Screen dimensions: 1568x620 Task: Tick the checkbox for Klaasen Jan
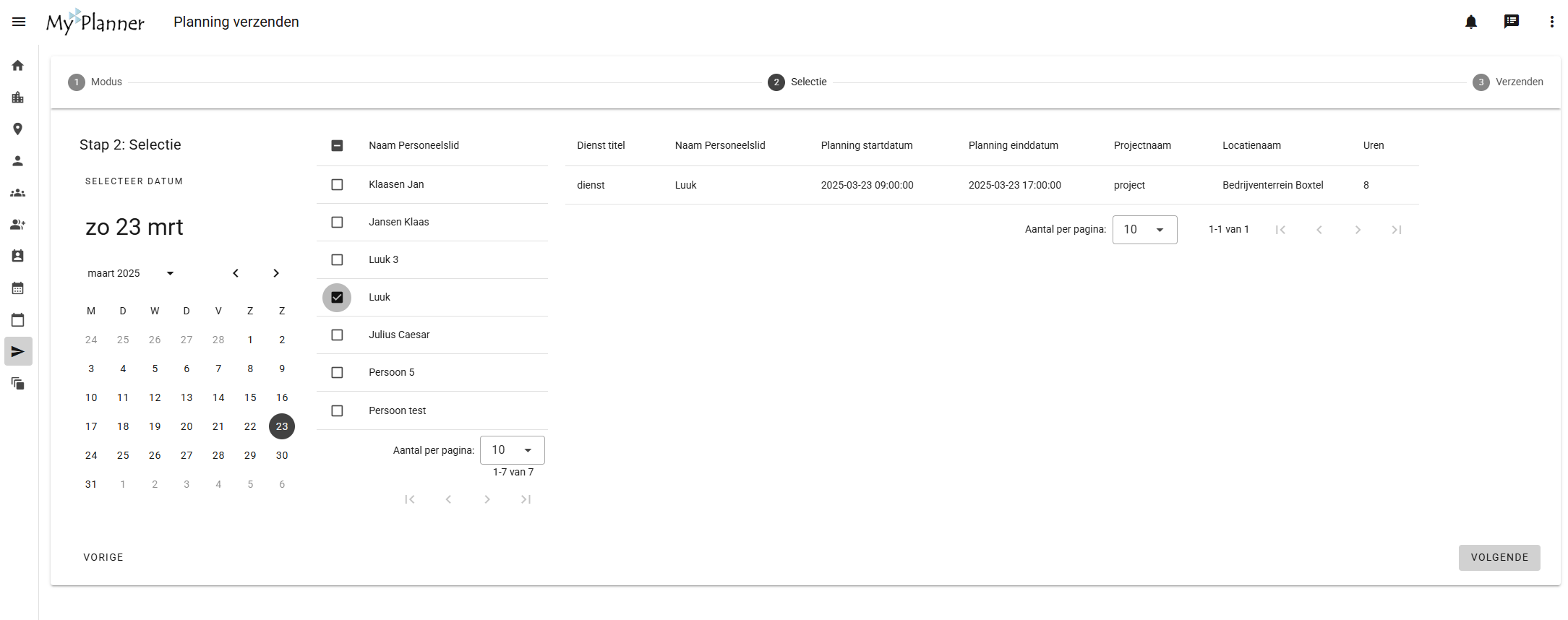coord(337,185)
